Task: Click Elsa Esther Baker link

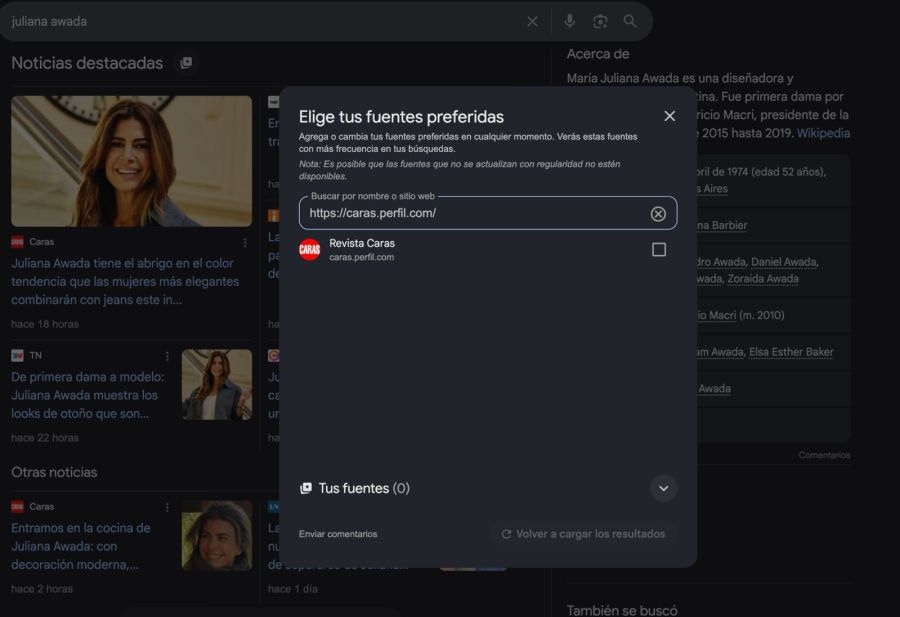Action: (791, 352)
